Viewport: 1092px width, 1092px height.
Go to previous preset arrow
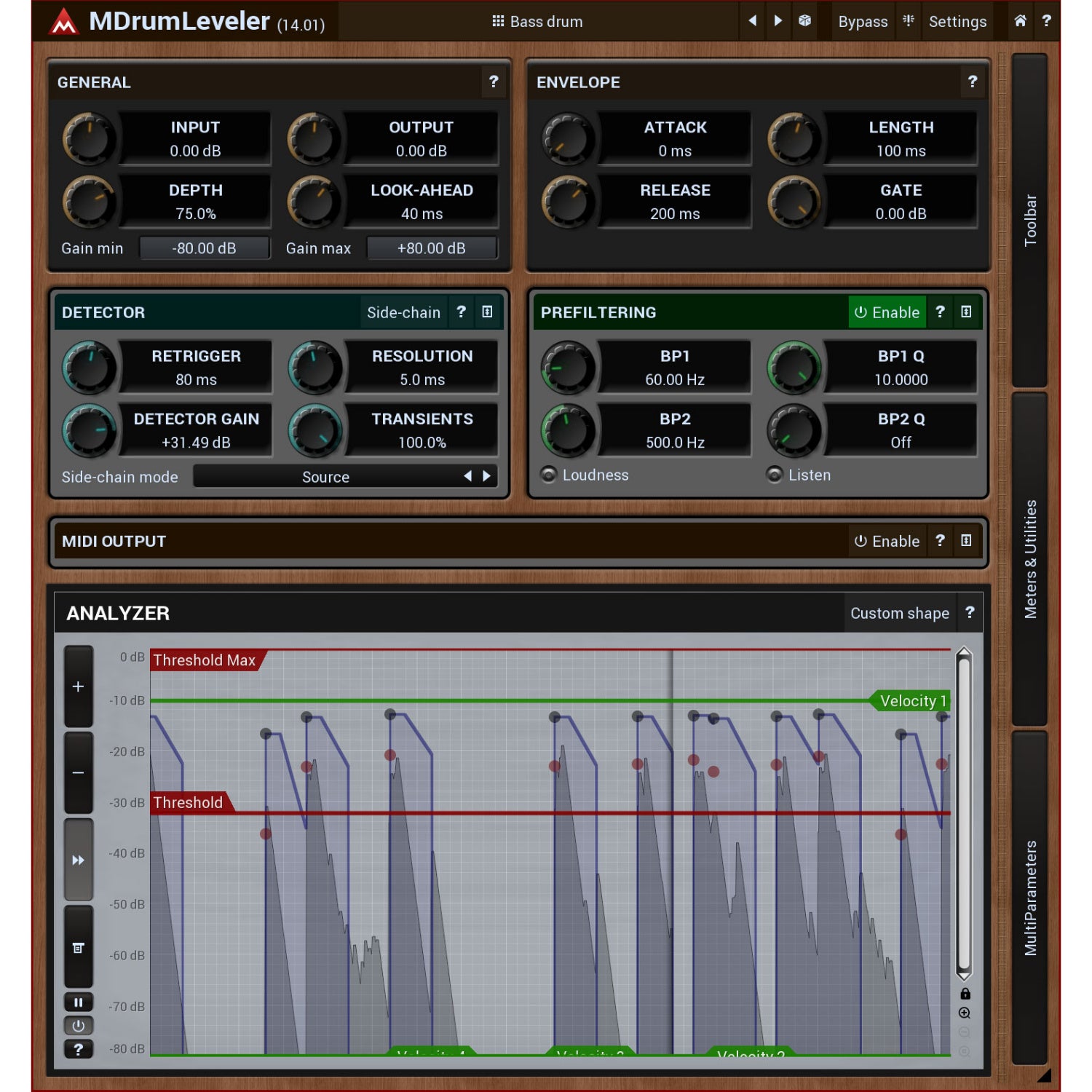[x=753, y=21]
